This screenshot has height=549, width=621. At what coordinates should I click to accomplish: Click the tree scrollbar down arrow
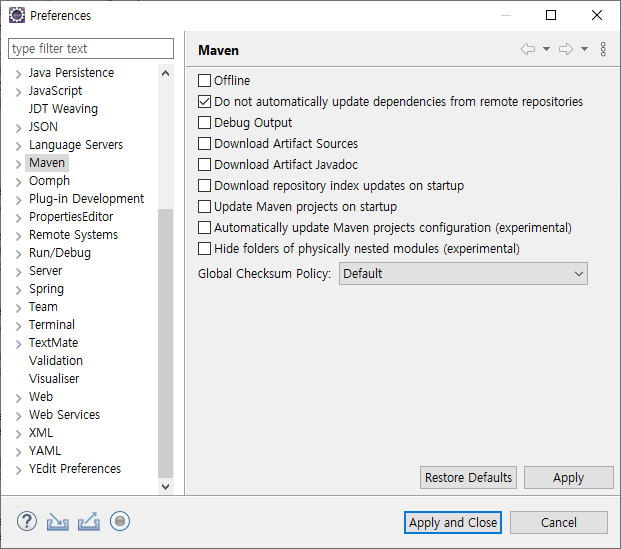pyautogui.click(x=166, y=486)
